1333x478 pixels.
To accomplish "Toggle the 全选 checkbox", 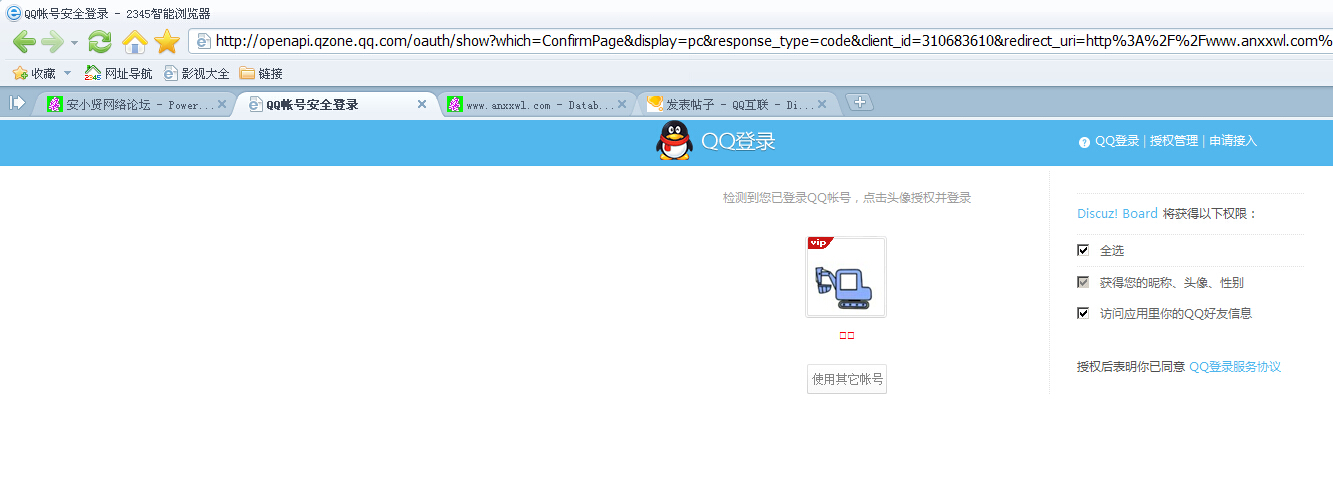I will click(1082, 250).
